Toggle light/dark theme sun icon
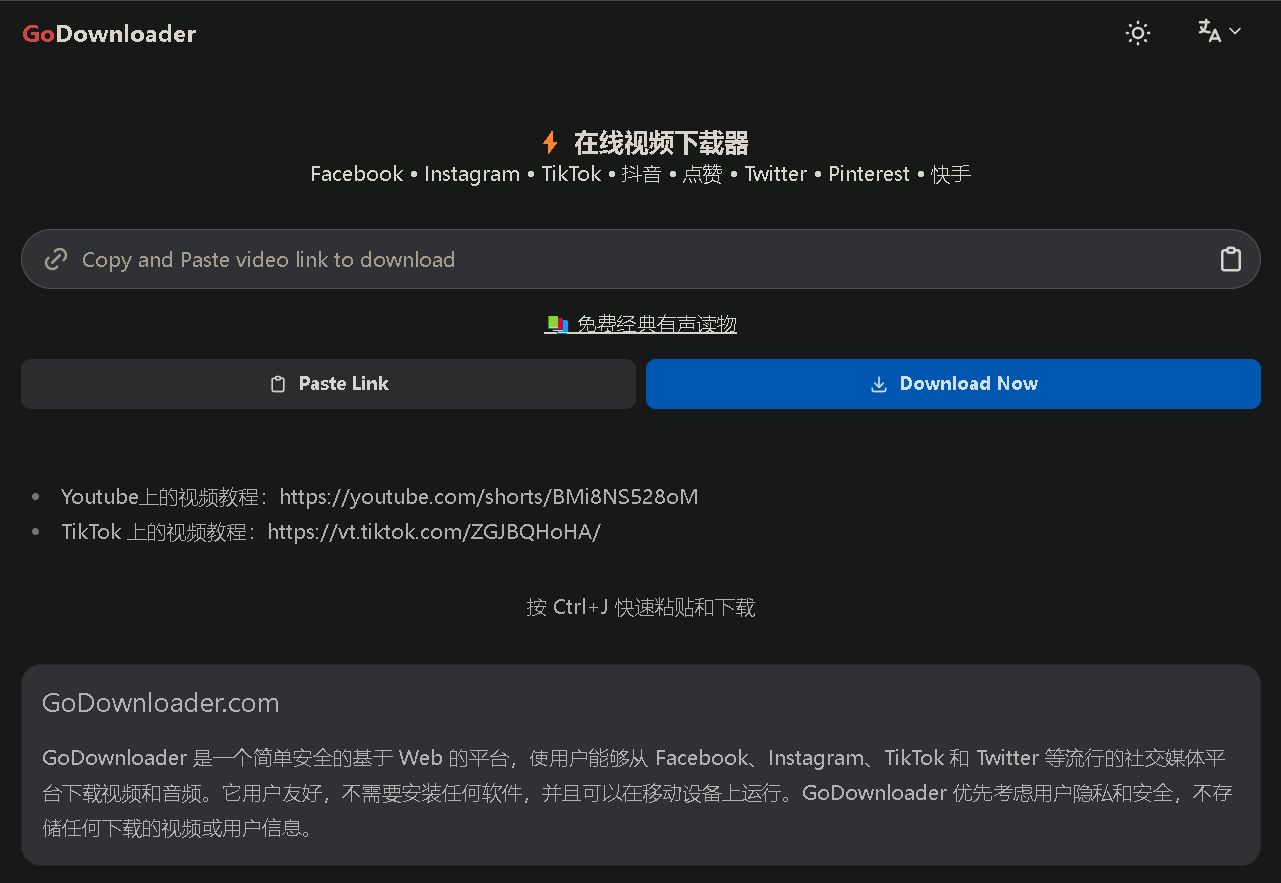 [x=1138, y=33]
